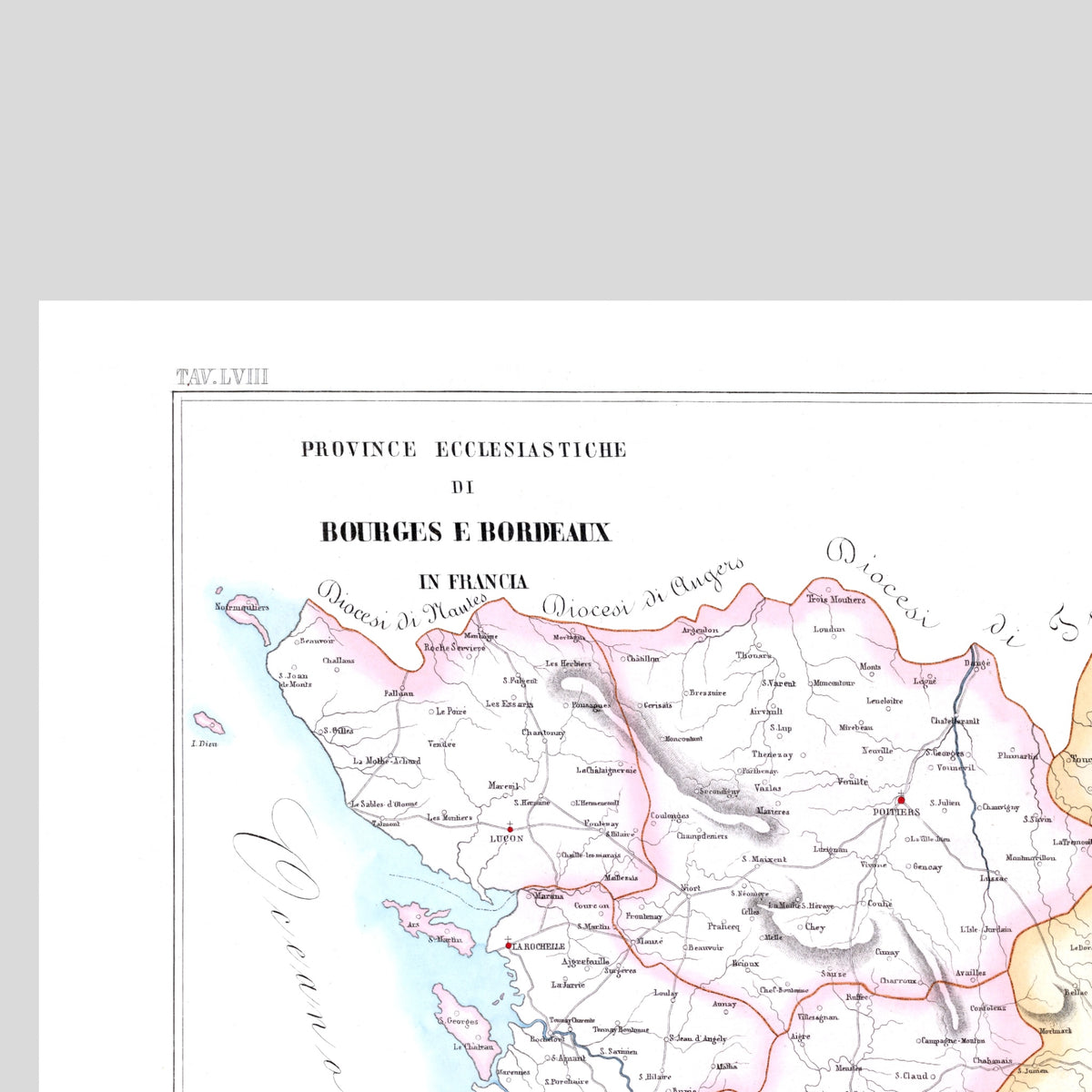Click the 'BOURGES E BORDEAUX' heading
Image resolution: width=1092 pixels, height=1092 pixels.
(465, 532)
